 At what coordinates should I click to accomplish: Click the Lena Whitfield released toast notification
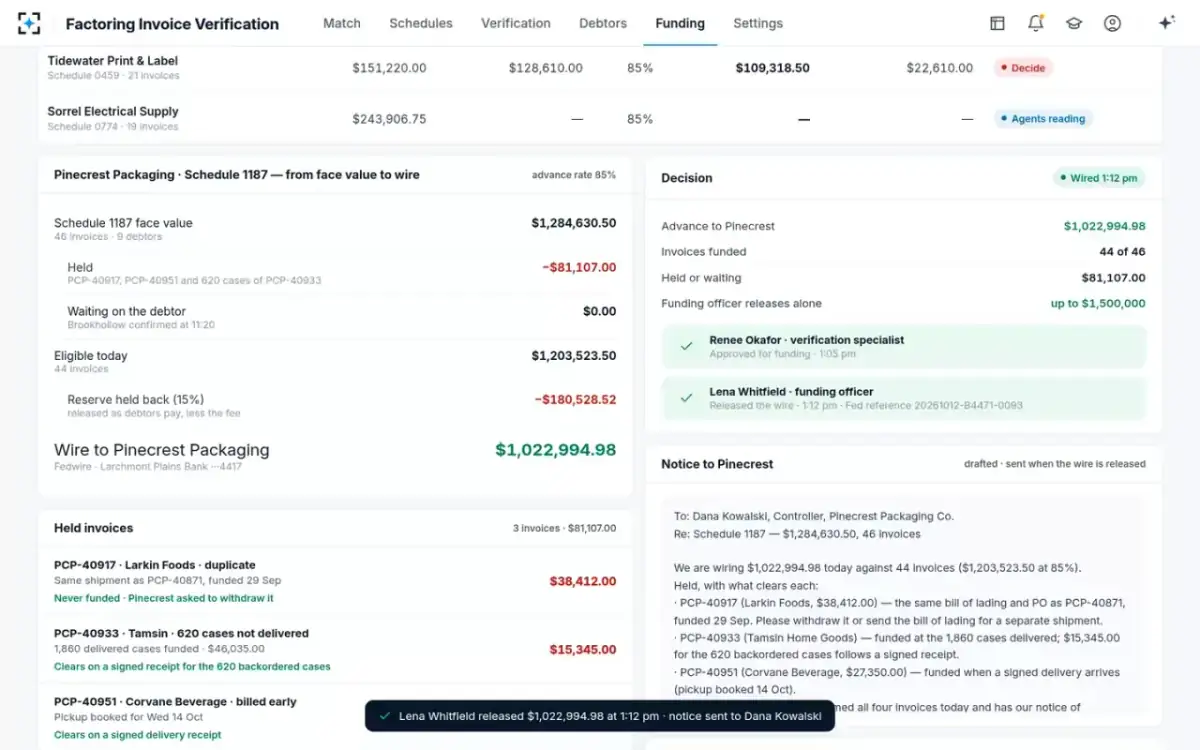click(x=599, y=716)
